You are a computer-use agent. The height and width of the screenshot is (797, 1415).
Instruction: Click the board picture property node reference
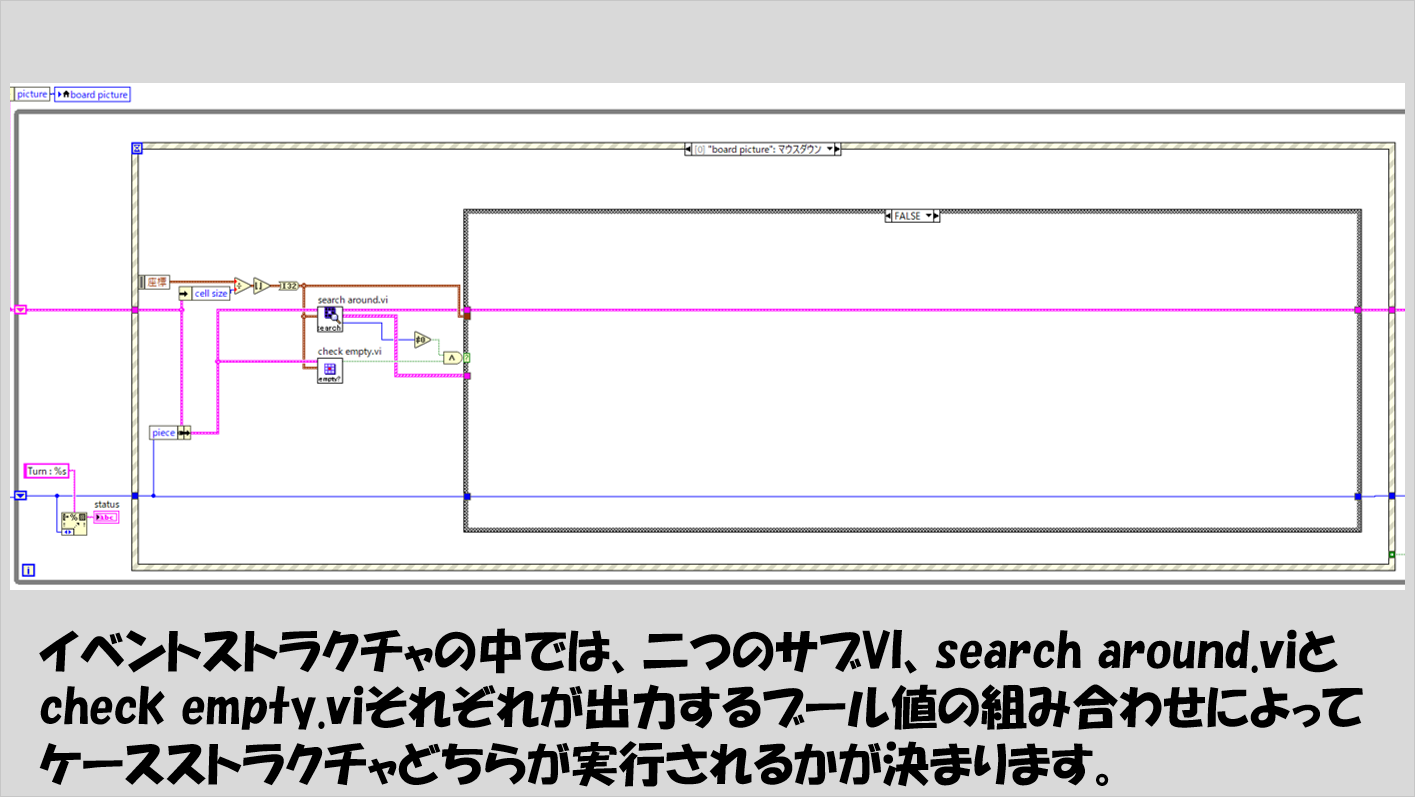[x=95, y=94]
